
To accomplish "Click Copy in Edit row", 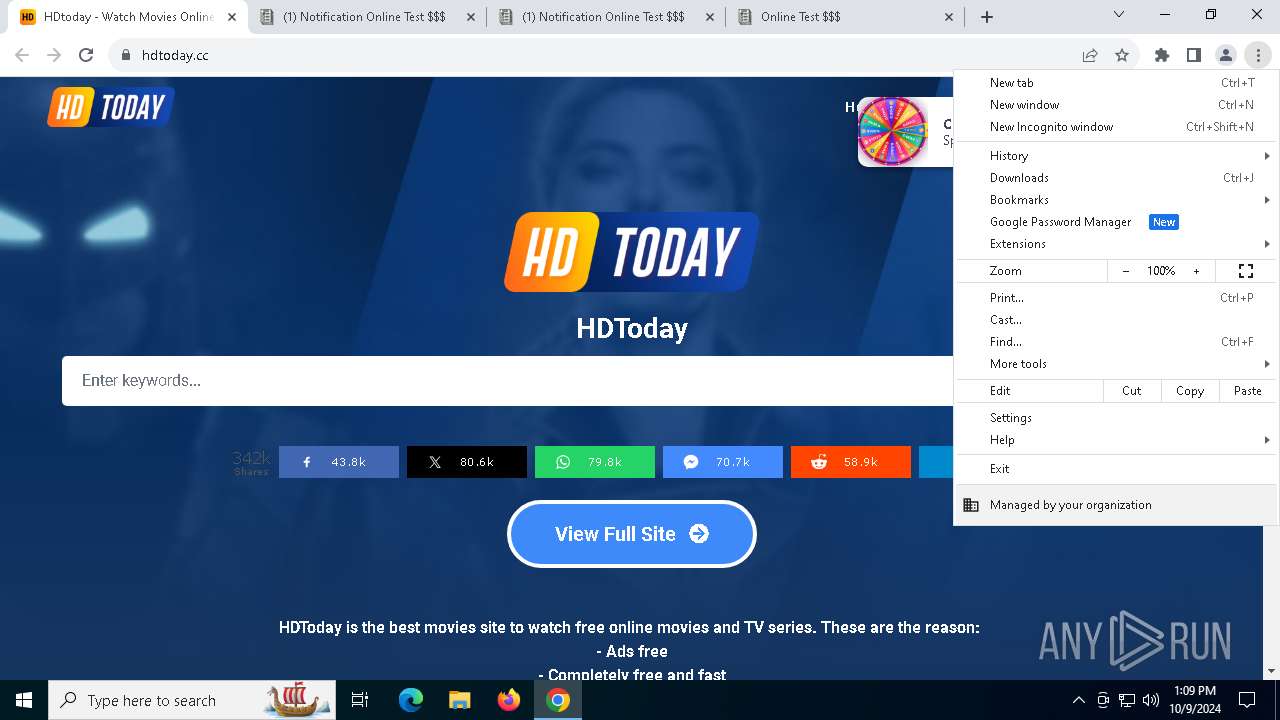I will [1190, 391].
